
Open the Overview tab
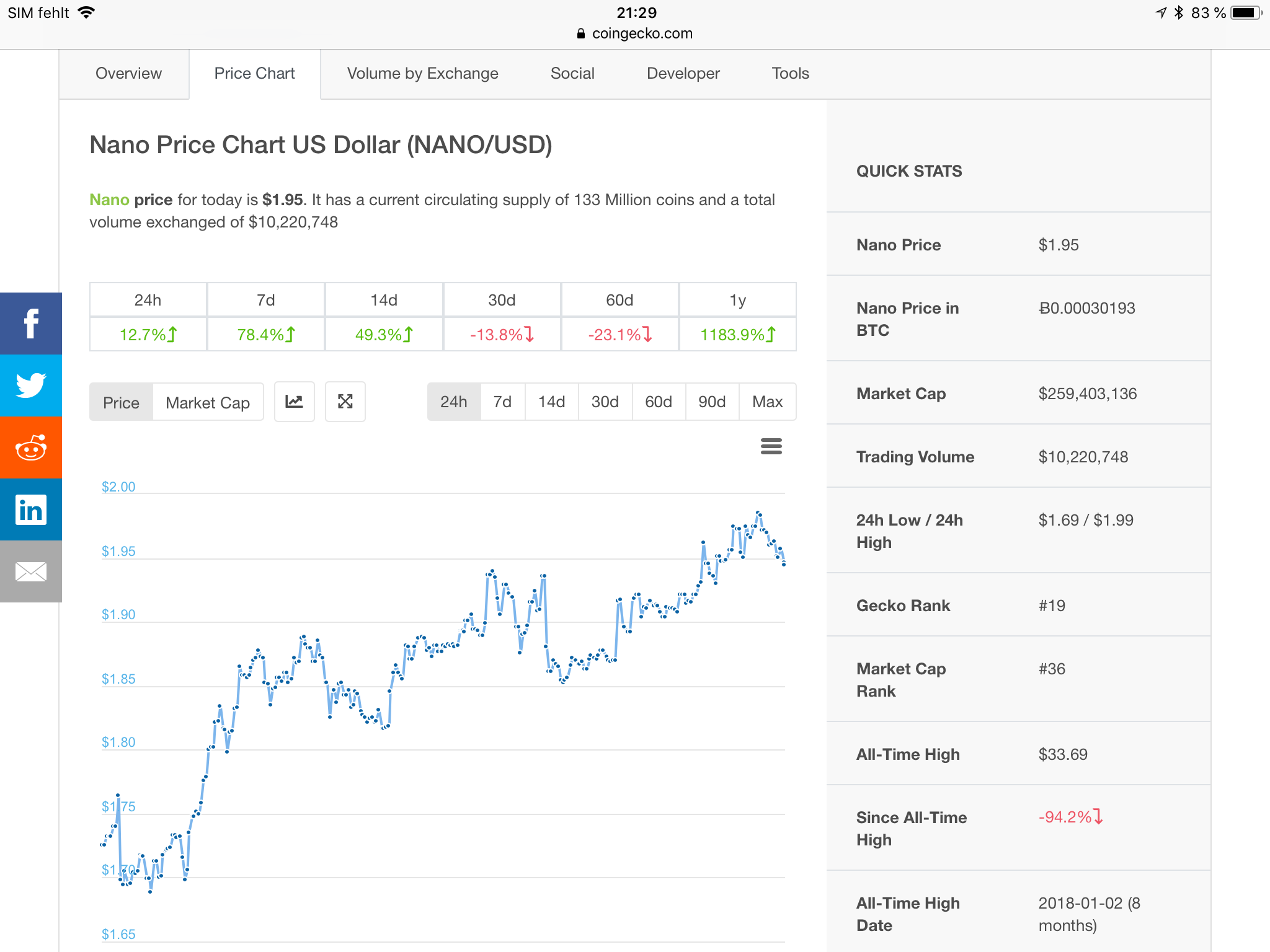point(128,73)
